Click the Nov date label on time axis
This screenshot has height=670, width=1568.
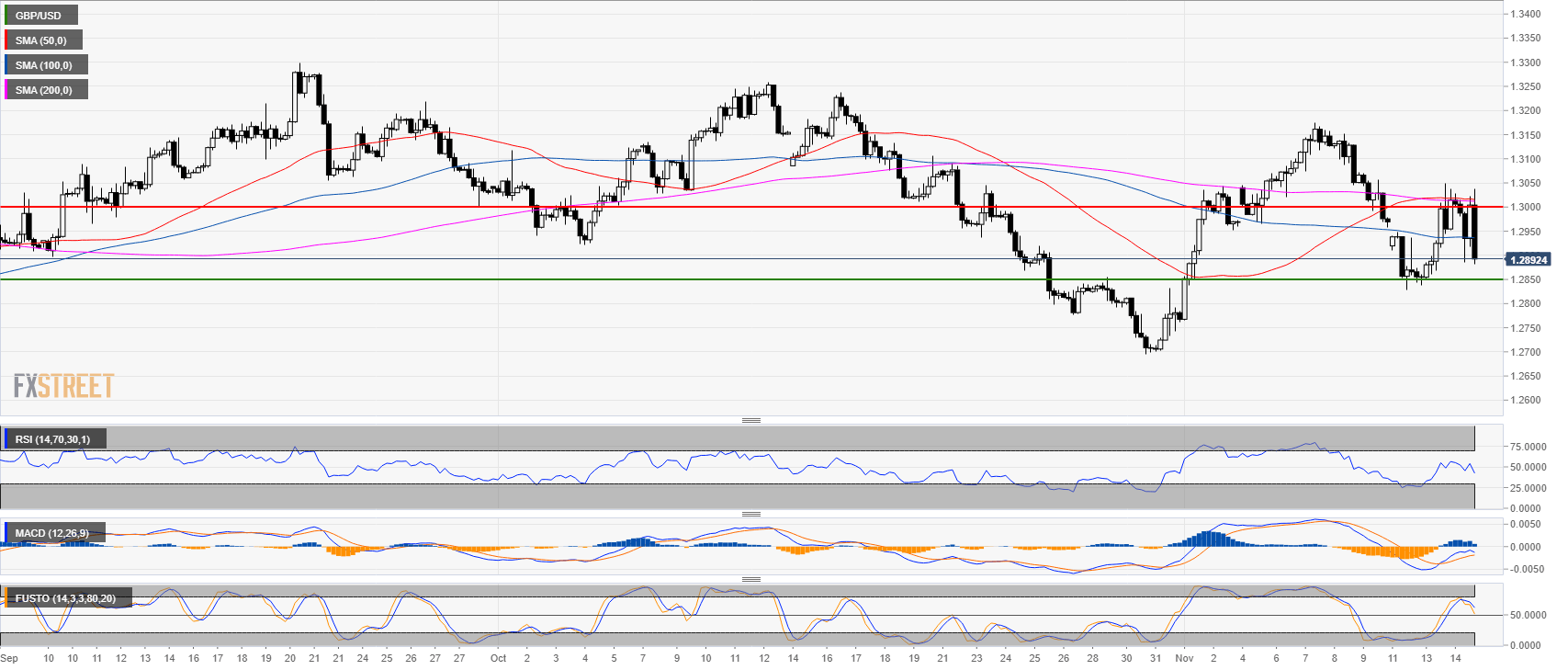coord(1184,658)
